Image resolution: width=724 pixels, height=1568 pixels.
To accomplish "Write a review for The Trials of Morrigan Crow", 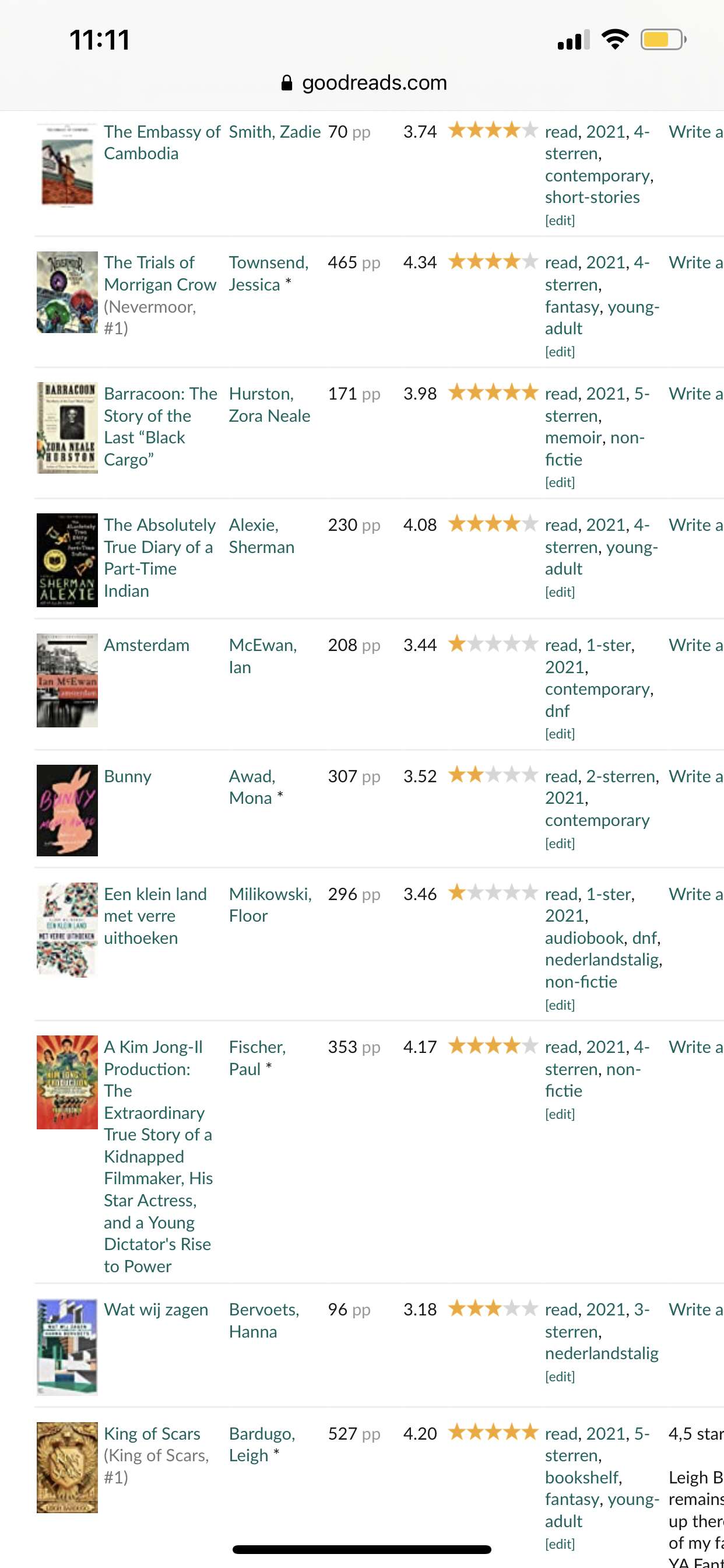I will tap(696, 262).
